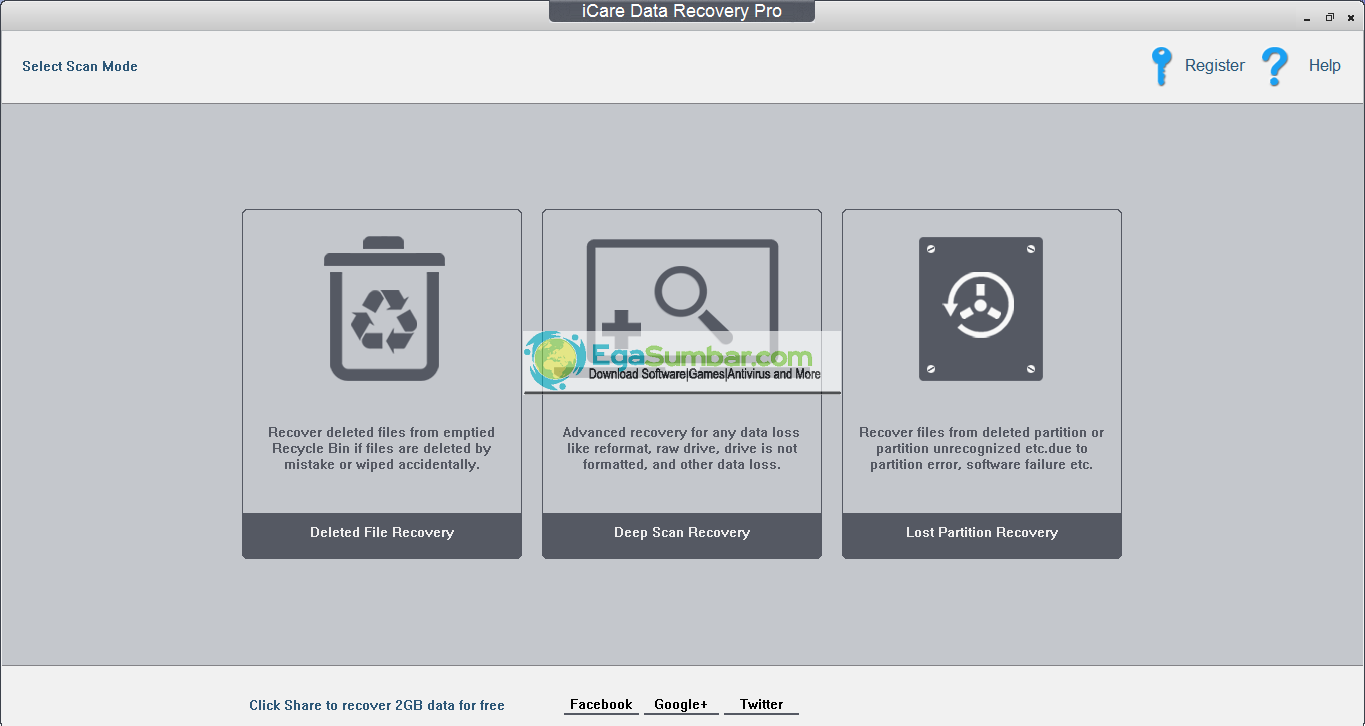Click the recycle bin icon for deleted files
This screenshot has width=1365, height=726.
384,309
